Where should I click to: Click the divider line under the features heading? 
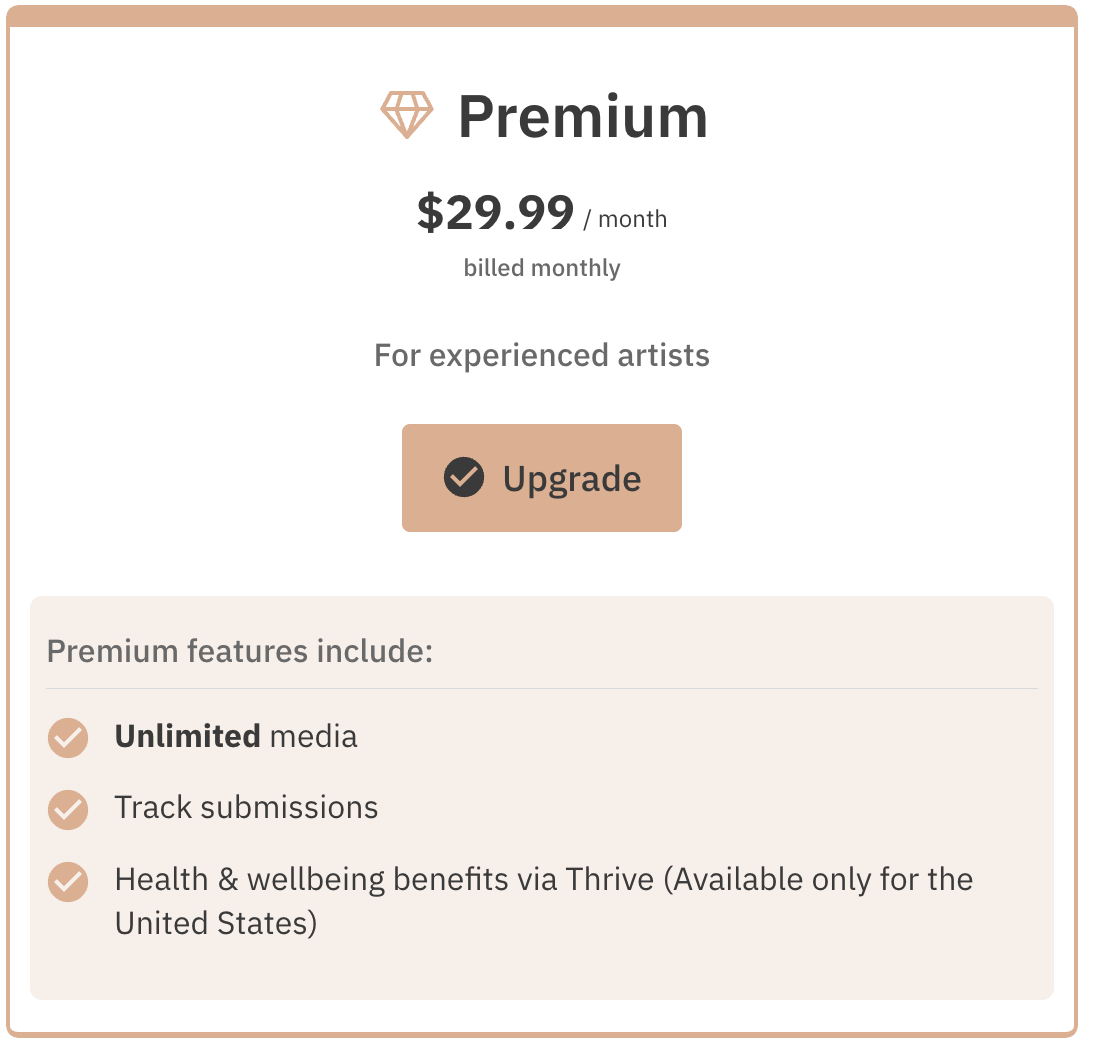541,689
